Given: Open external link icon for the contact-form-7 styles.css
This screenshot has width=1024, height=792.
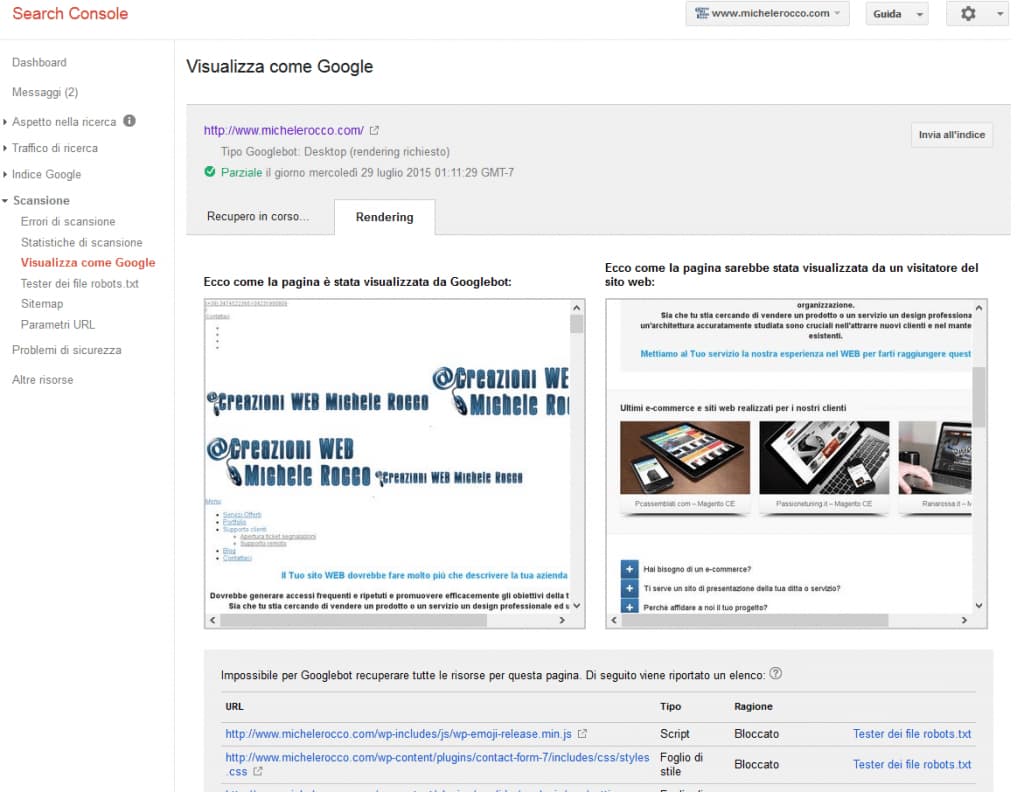Looking at the screenshot, I should [x=258, y=772].
